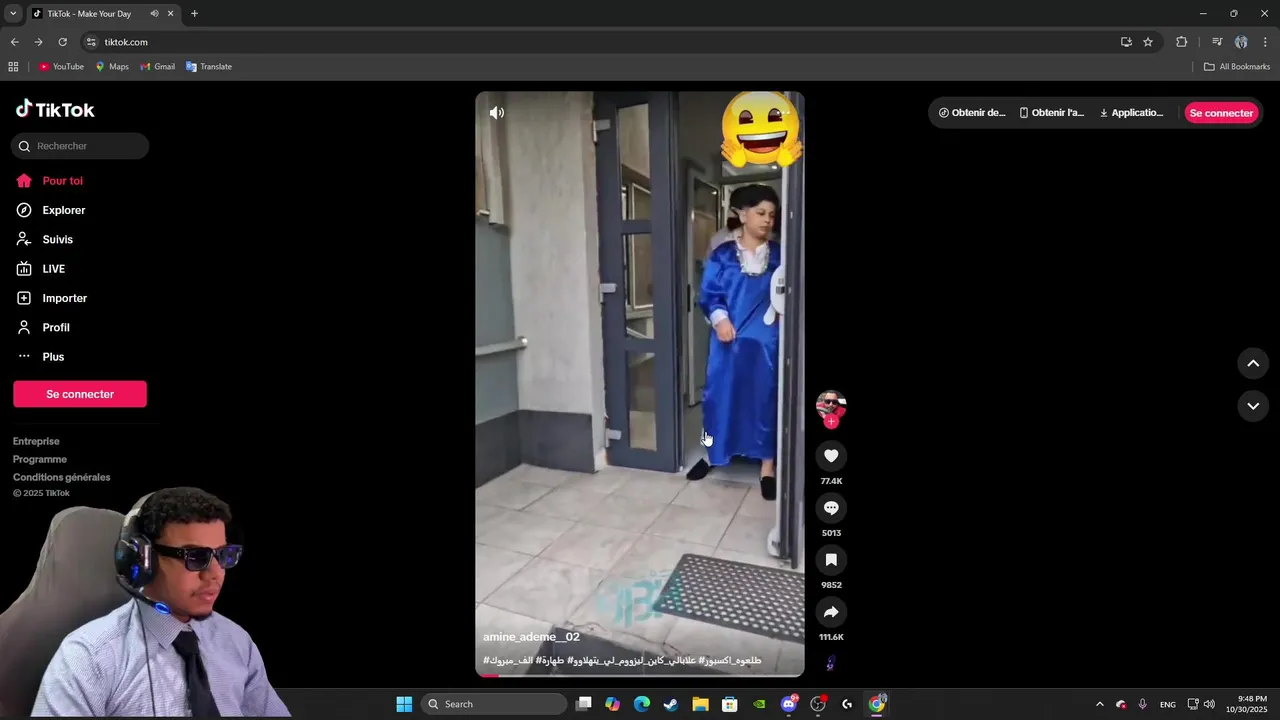Go to next video with down chevron
The width and height of the screenshot is (1280, 720).
1253,406
